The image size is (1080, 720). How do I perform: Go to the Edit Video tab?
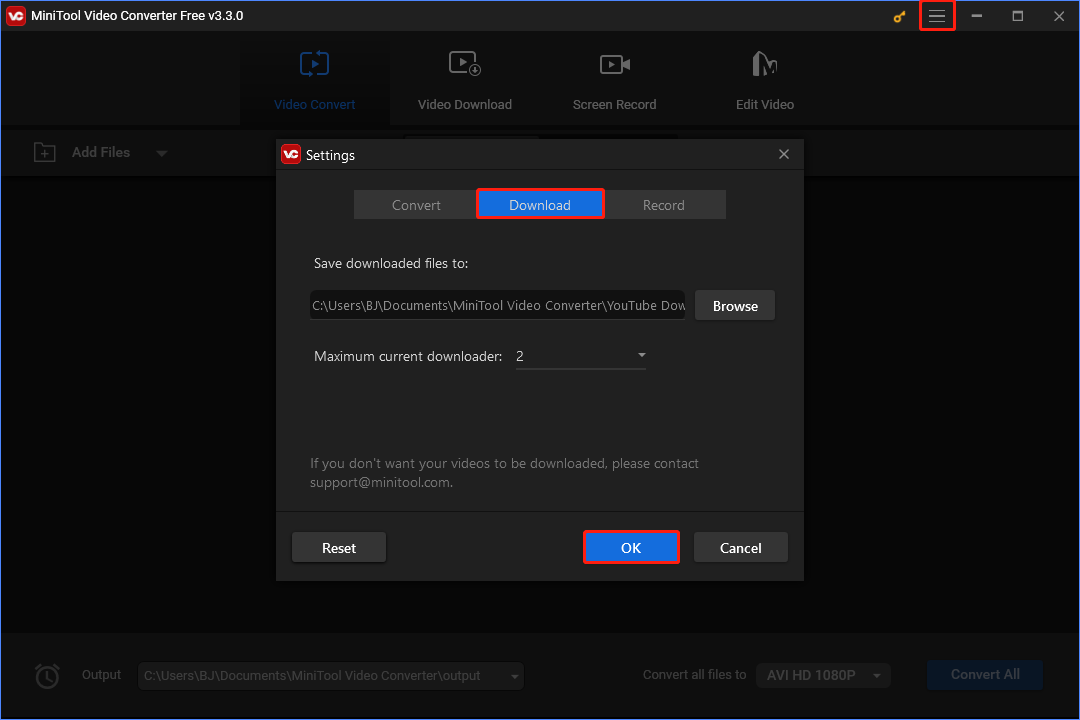coord(765,81)
